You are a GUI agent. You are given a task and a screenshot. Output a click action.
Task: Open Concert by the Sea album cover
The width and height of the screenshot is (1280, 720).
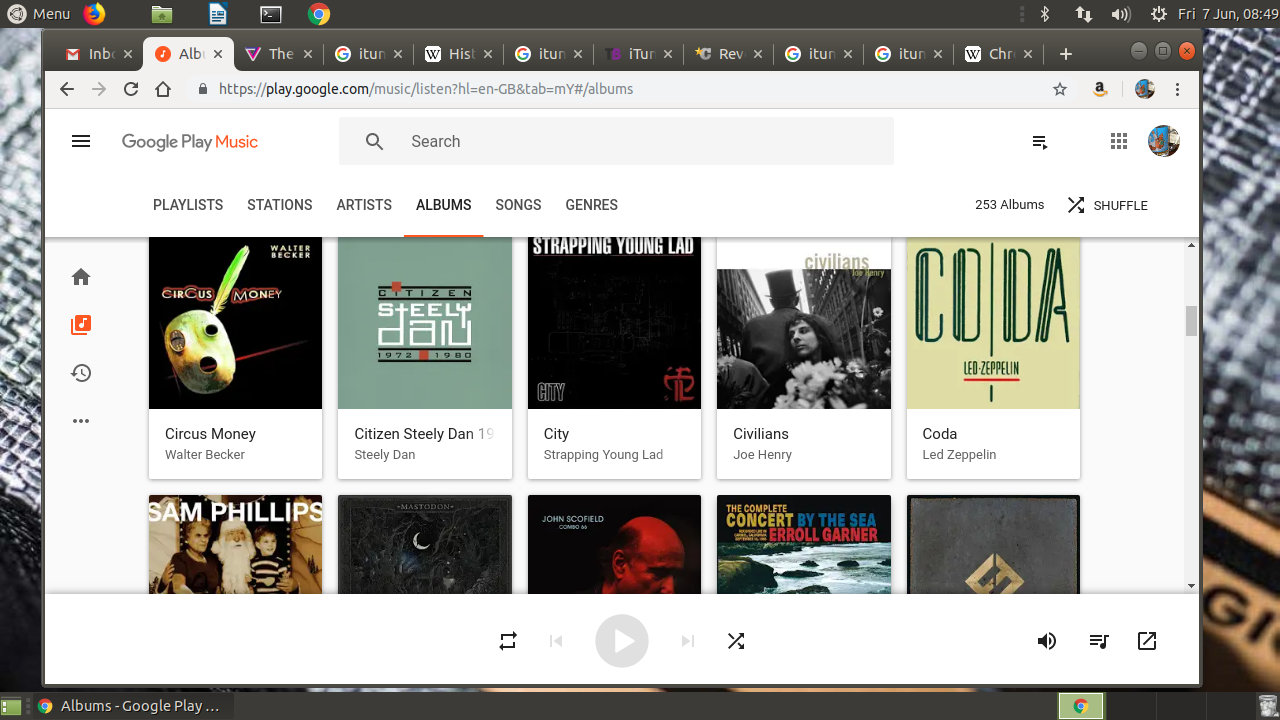[x=804, y=544]
